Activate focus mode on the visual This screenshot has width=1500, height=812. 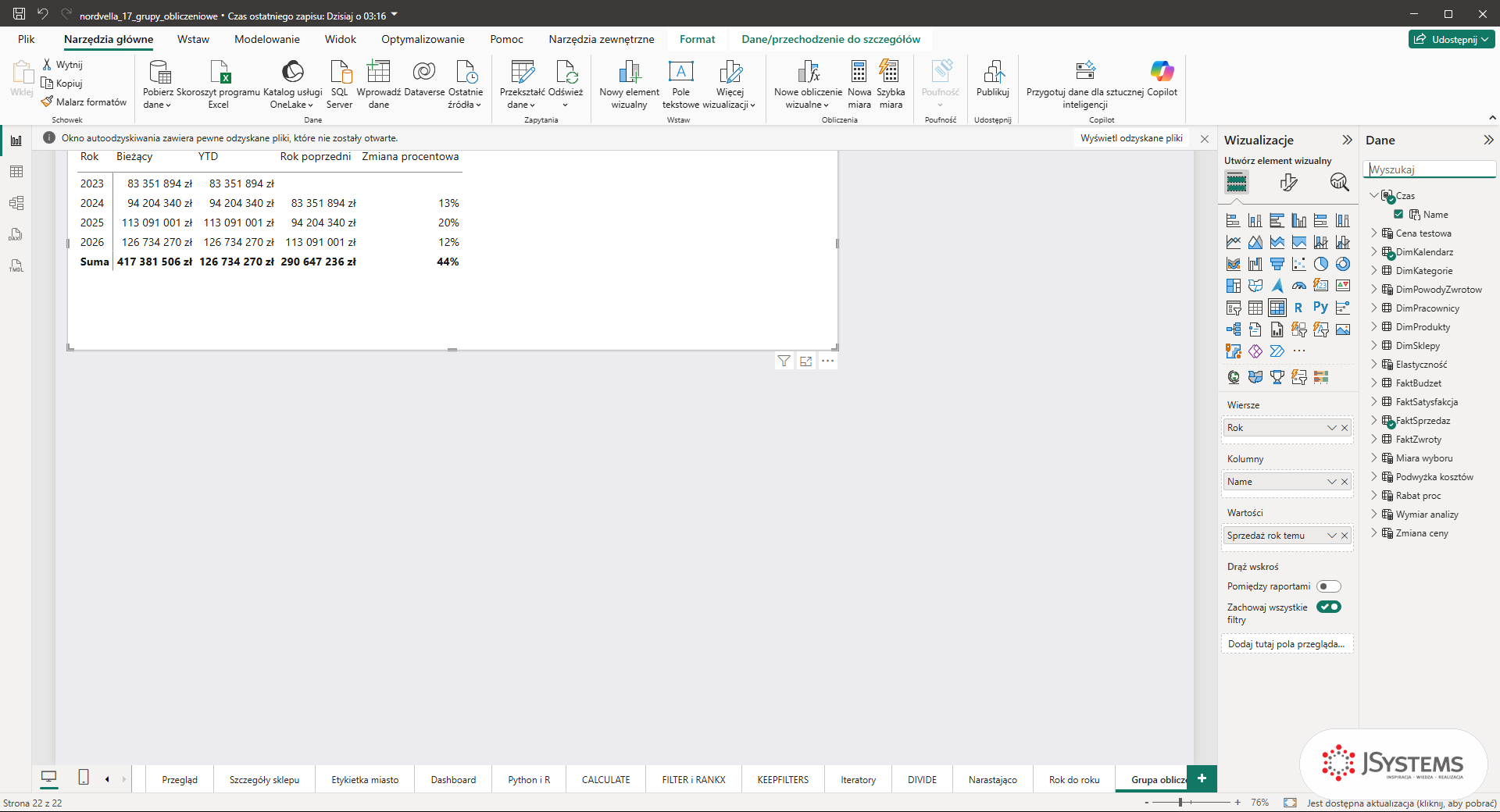click(805, 361)
